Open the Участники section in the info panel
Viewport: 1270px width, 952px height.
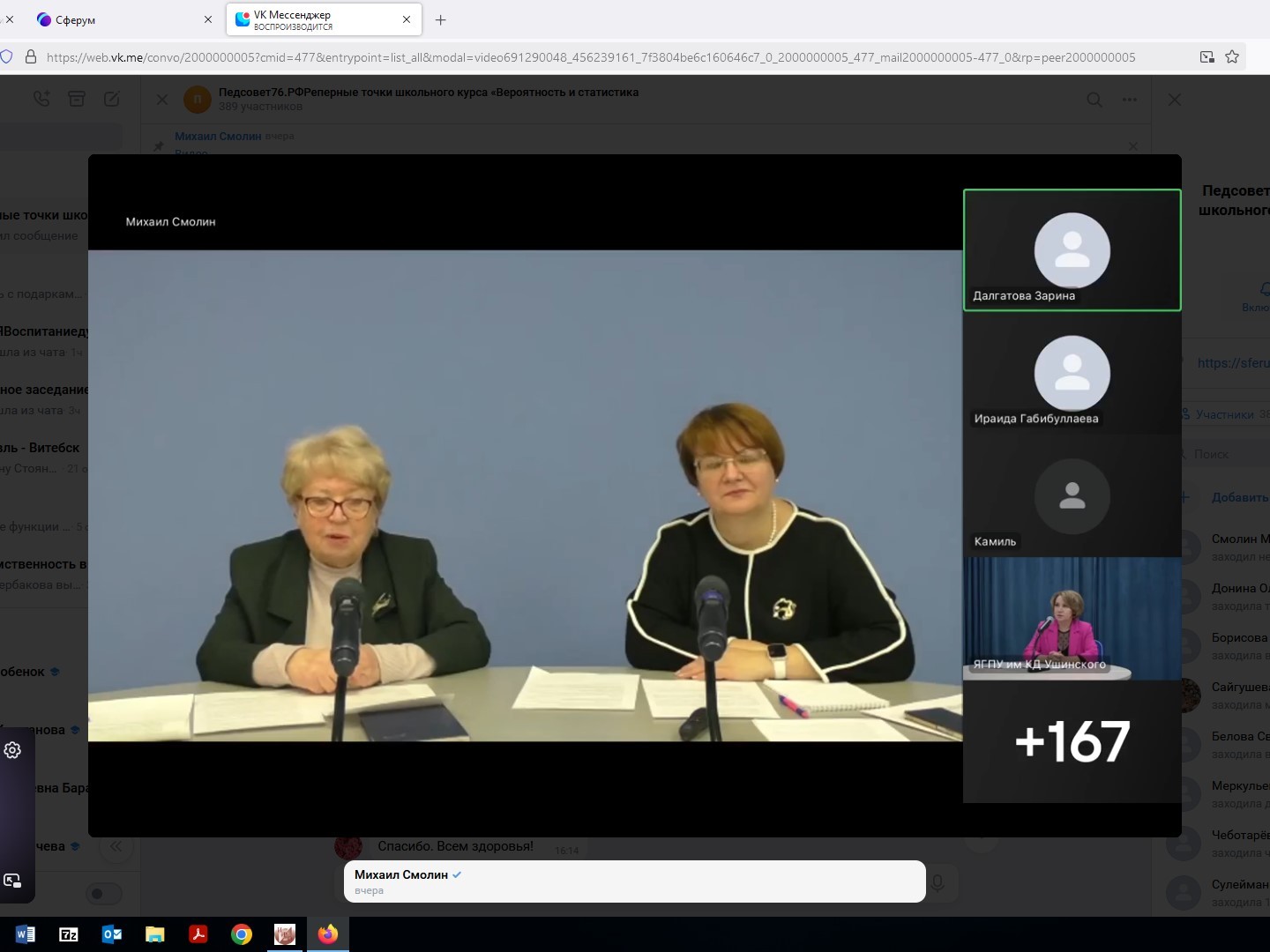pyautogui.click(x=1224, y=414)
